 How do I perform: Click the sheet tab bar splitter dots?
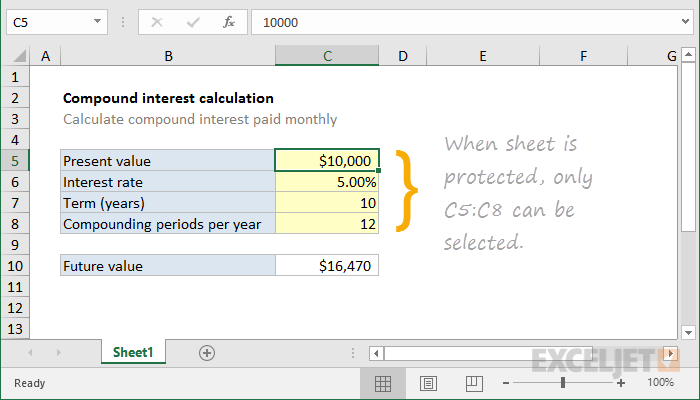point(353,353)
